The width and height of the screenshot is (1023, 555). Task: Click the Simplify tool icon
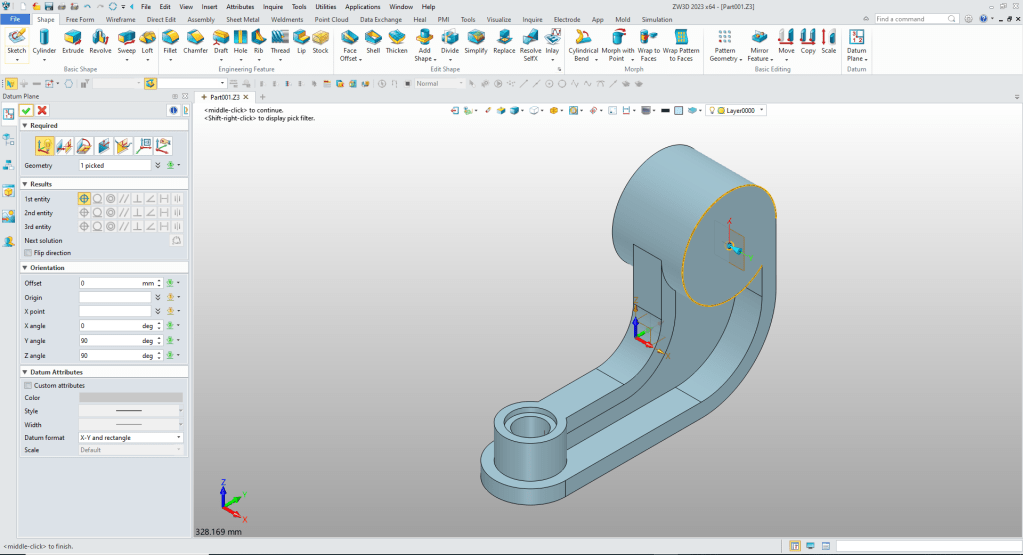pyautogui.click(x=476, y=37)
